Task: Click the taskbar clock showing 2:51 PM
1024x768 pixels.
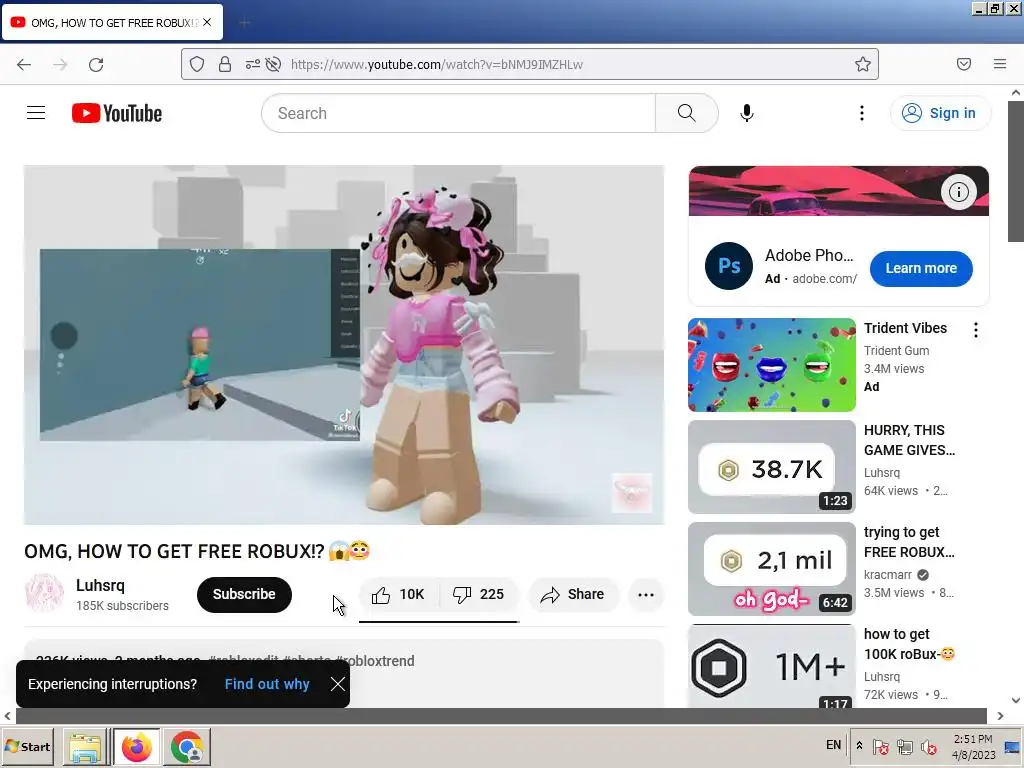Action: point(973,746)
